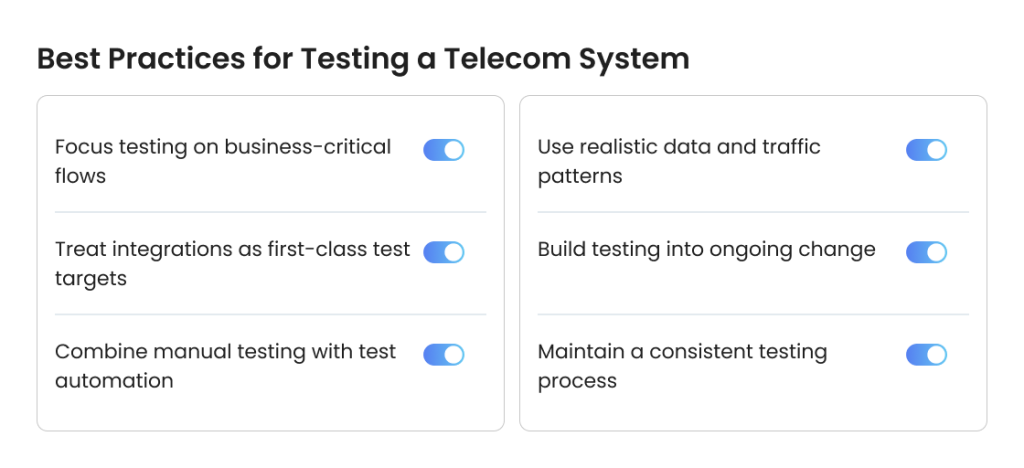Switch off "Combine manual testing" toggle
Viewport: 1024px width, 468px height.
click(444, 354)
